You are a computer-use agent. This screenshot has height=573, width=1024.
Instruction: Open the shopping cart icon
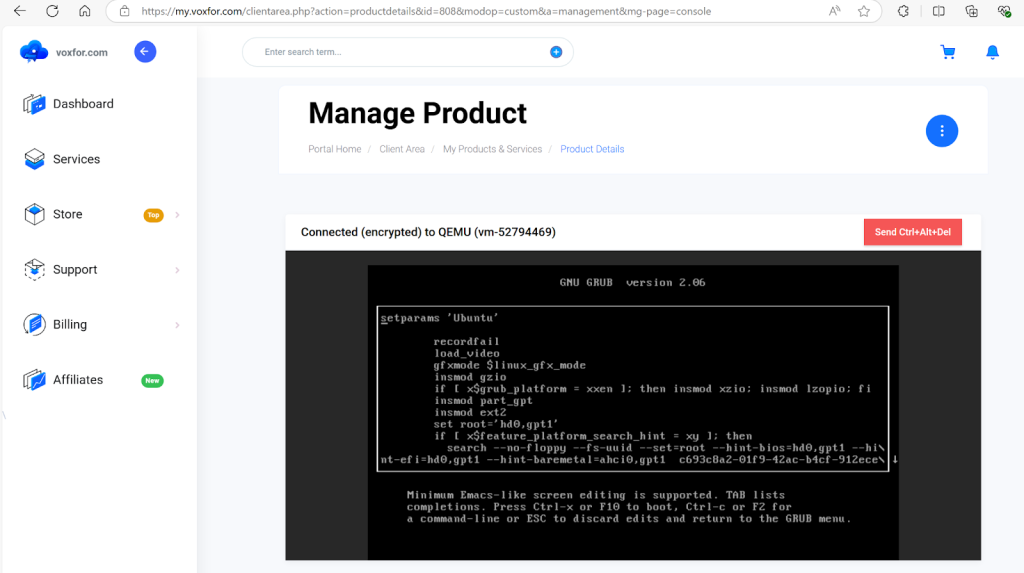point(948,52)
